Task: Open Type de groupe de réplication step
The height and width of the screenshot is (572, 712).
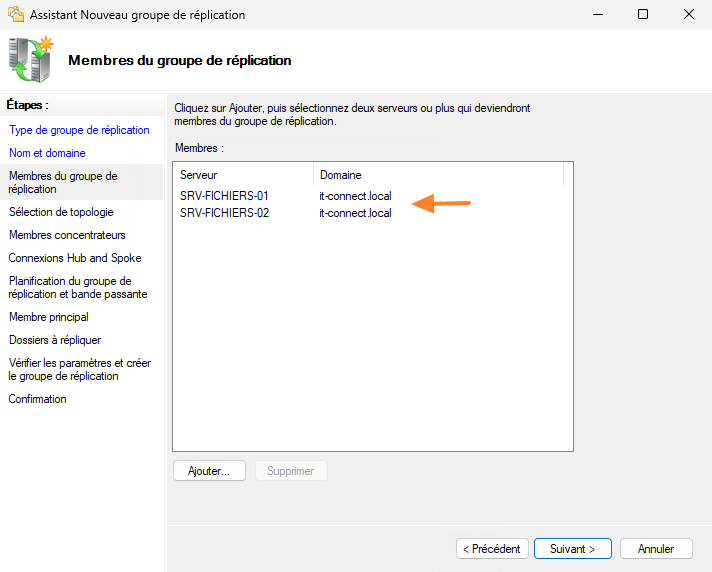Action: click(79, 130)
